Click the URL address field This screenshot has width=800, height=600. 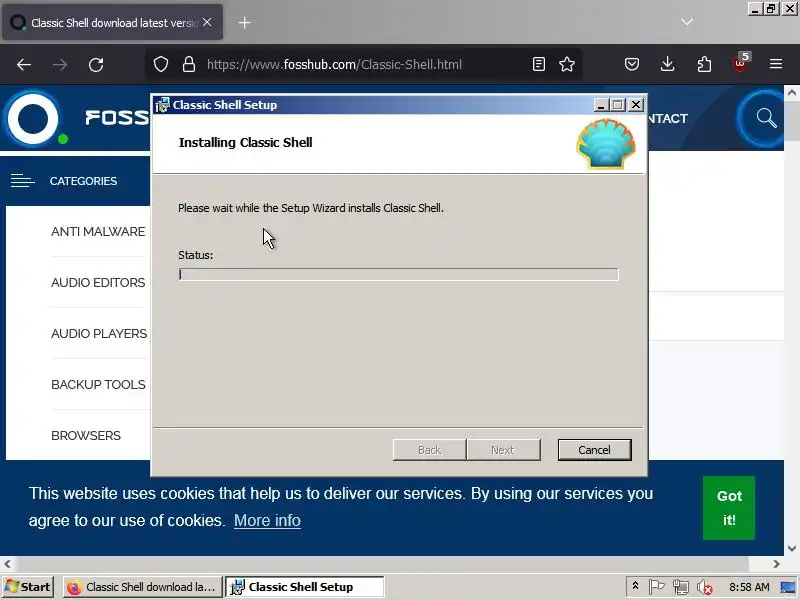pos(365,64)
